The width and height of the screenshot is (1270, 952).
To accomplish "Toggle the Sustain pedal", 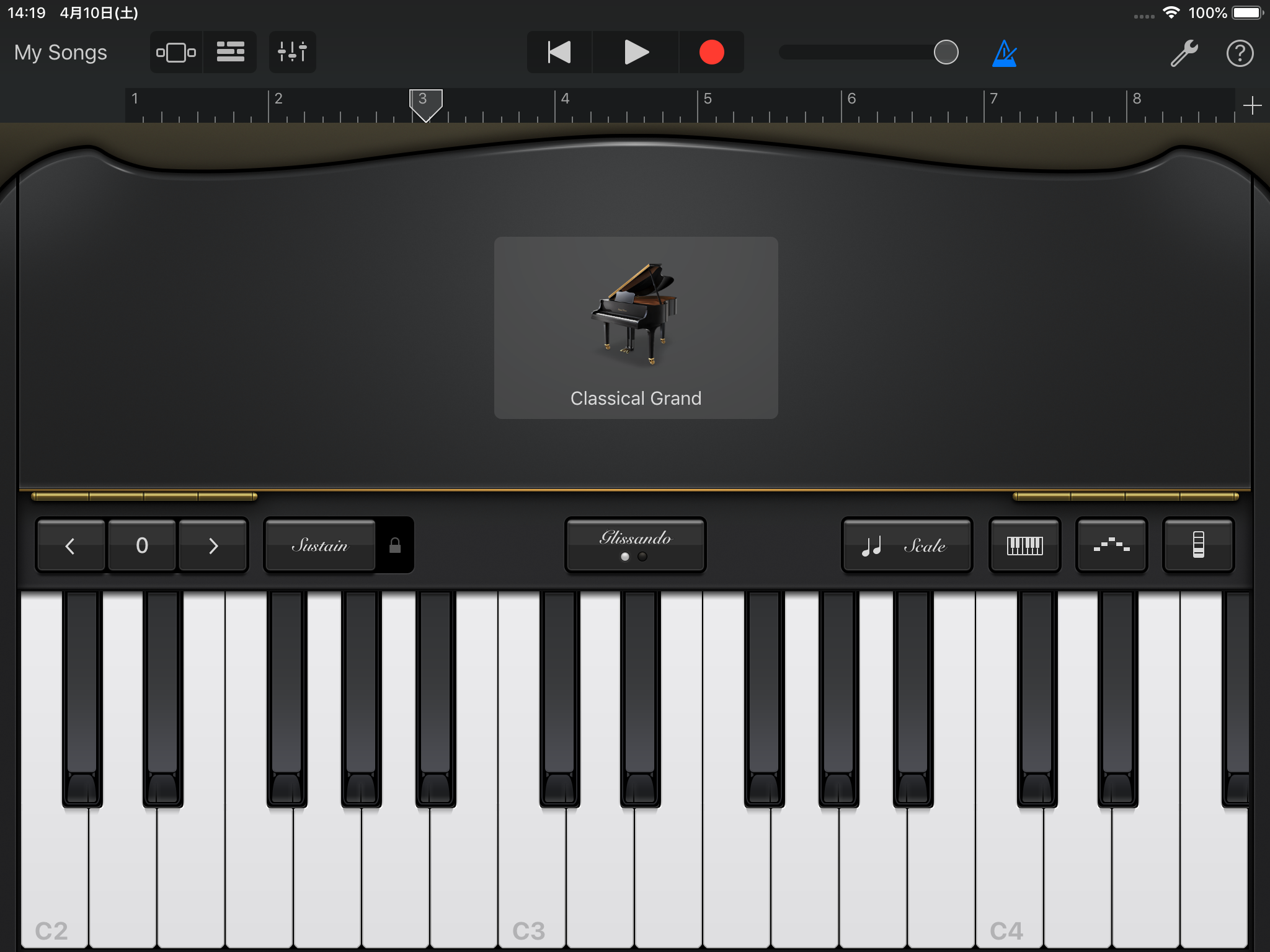I will [x=320, y=545].
